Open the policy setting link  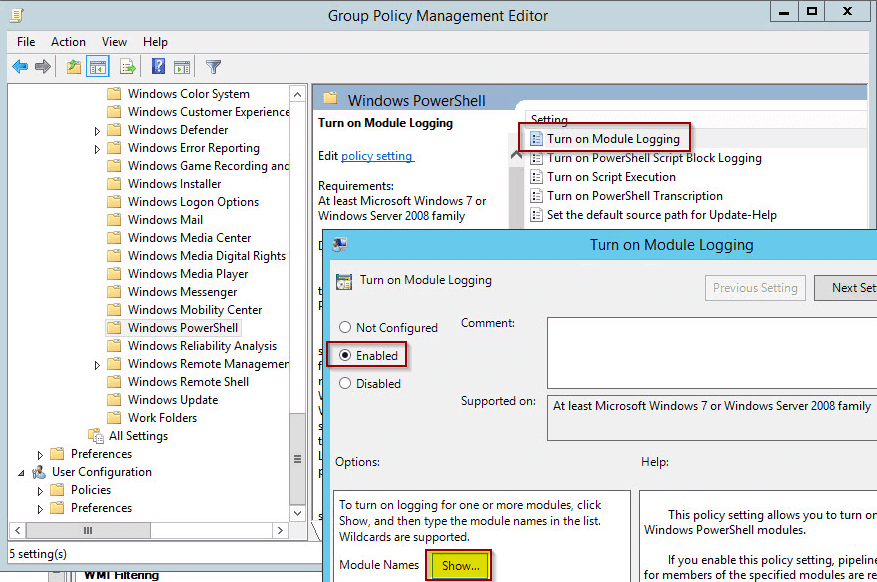[376, 156]
